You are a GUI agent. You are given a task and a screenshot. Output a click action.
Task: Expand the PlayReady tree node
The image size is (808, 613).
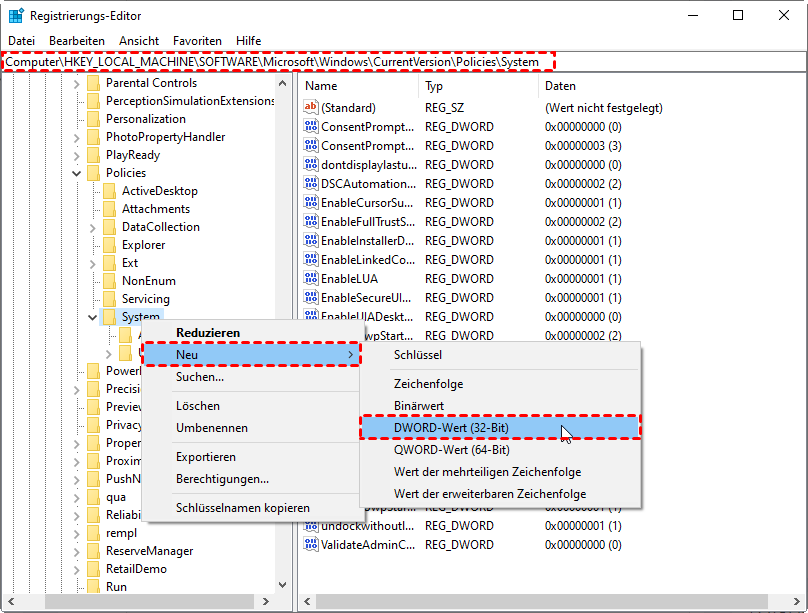pyautogui.click(x=76, y=156)
